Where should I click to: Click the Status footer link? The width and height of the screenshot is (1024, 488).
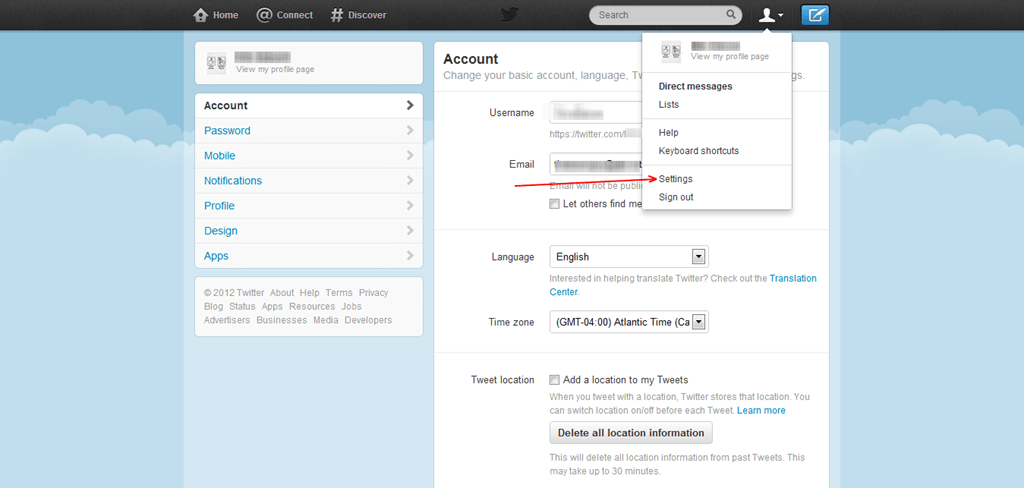pos(242,306)
